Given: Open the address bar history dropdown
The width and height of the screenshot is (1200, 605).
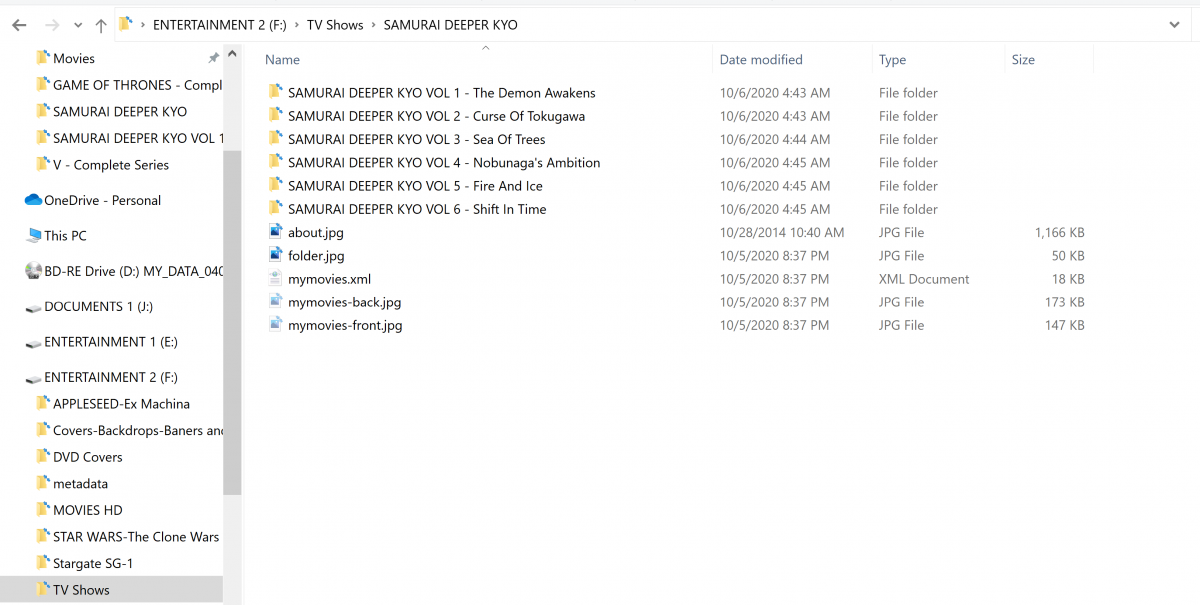Looking at the screenshot, I should [1174, 25].
